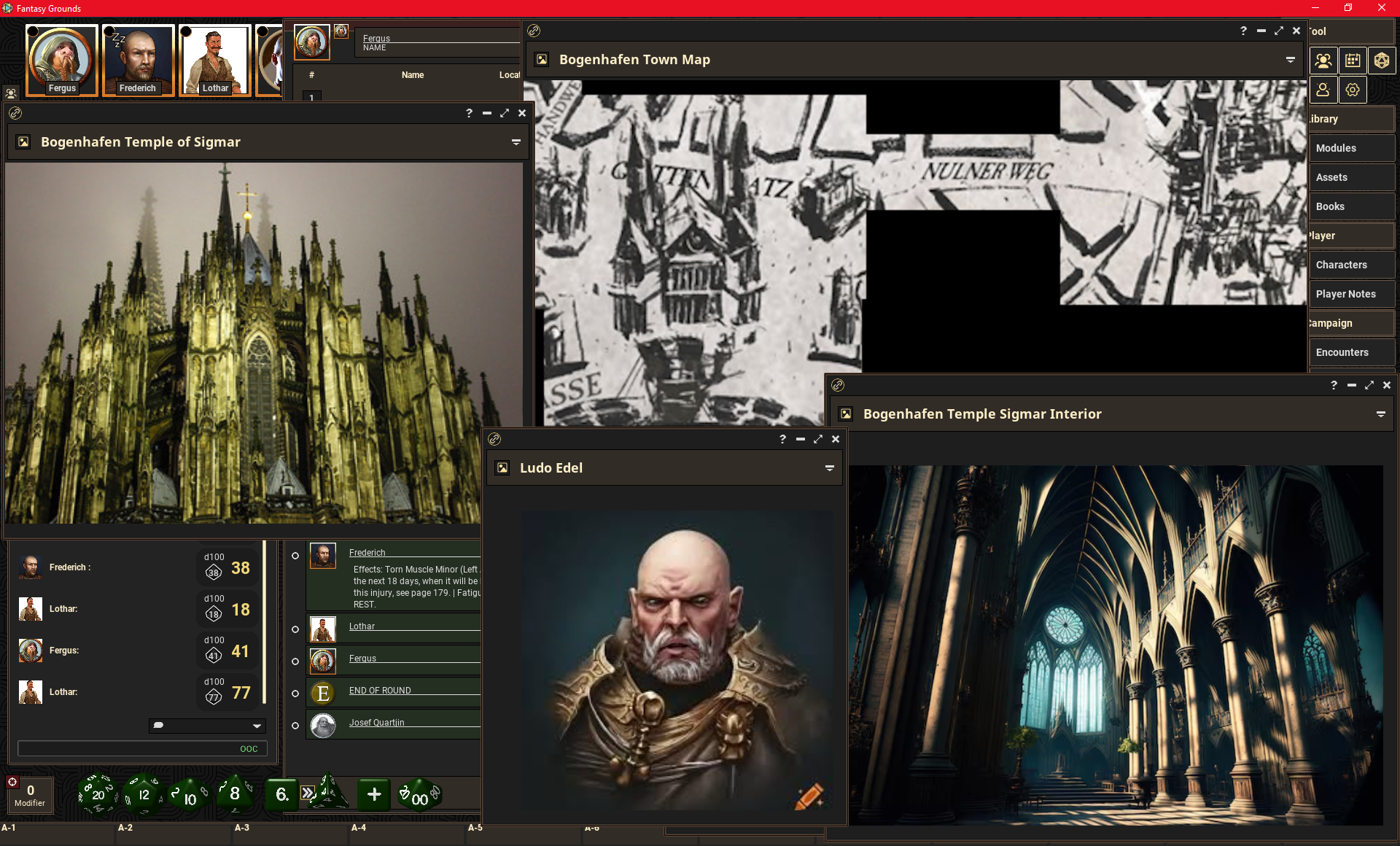Screen dimensions: 1400x846
Task: Open the Calendar tool icon
Action: tap(1353, 61)
